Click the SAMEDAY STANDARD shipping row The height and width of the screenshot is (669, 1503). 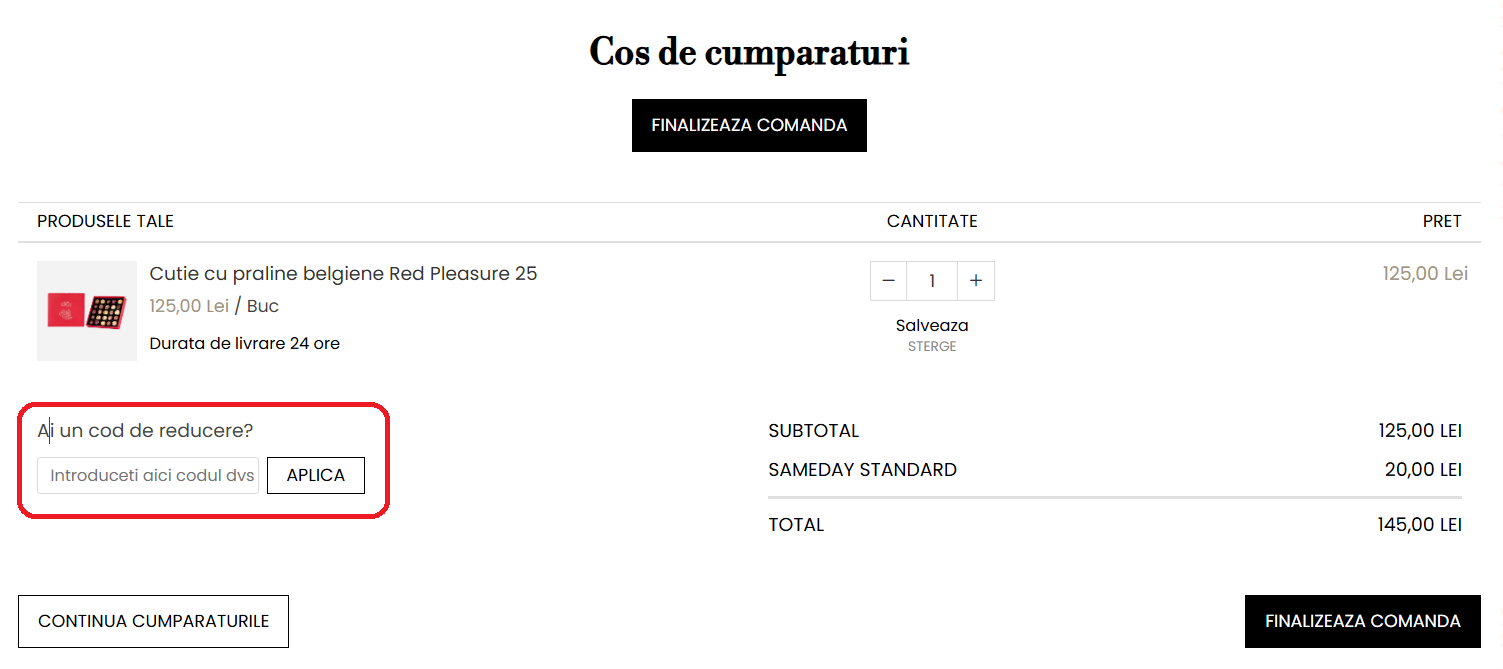click(862, 469)
